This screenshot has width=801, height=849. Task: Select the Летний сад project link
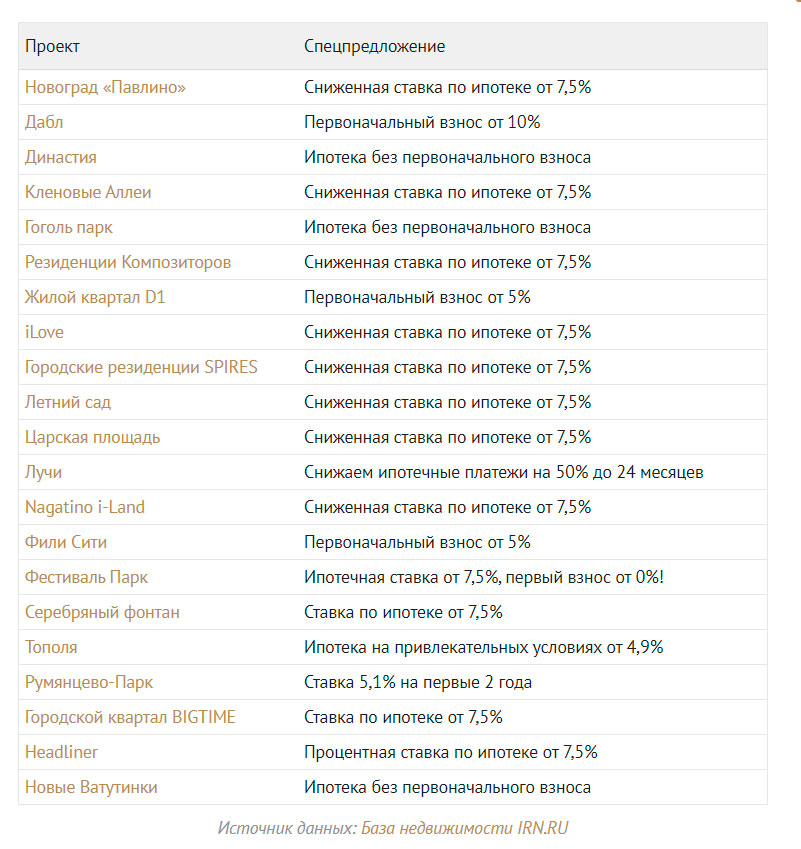(68, 402)
